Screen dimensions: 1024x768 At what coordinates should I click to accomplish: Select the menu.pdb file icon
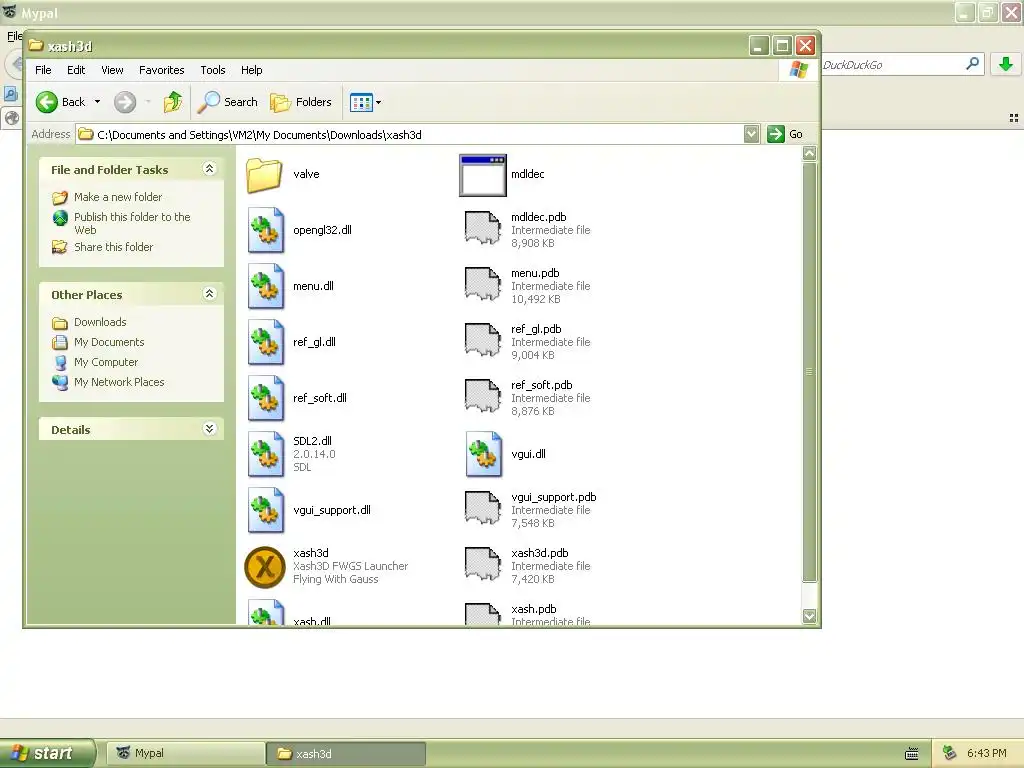coord(483,284)
